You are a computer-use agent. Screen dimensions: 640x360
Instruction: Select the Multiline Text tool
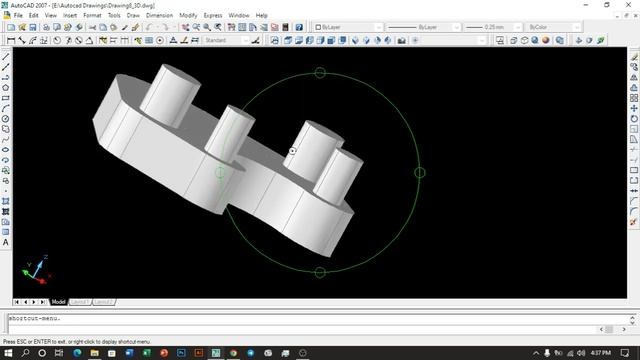tap(6, 242)
